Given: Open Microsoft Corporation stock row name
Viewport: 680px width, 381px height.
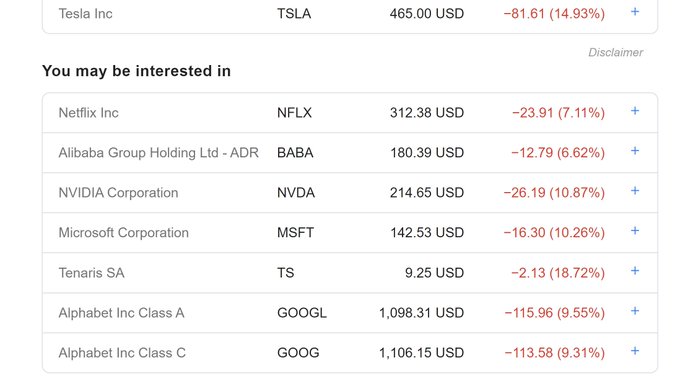Looking at the screenshot, I should pyautogui.click(x=124, y=233).
